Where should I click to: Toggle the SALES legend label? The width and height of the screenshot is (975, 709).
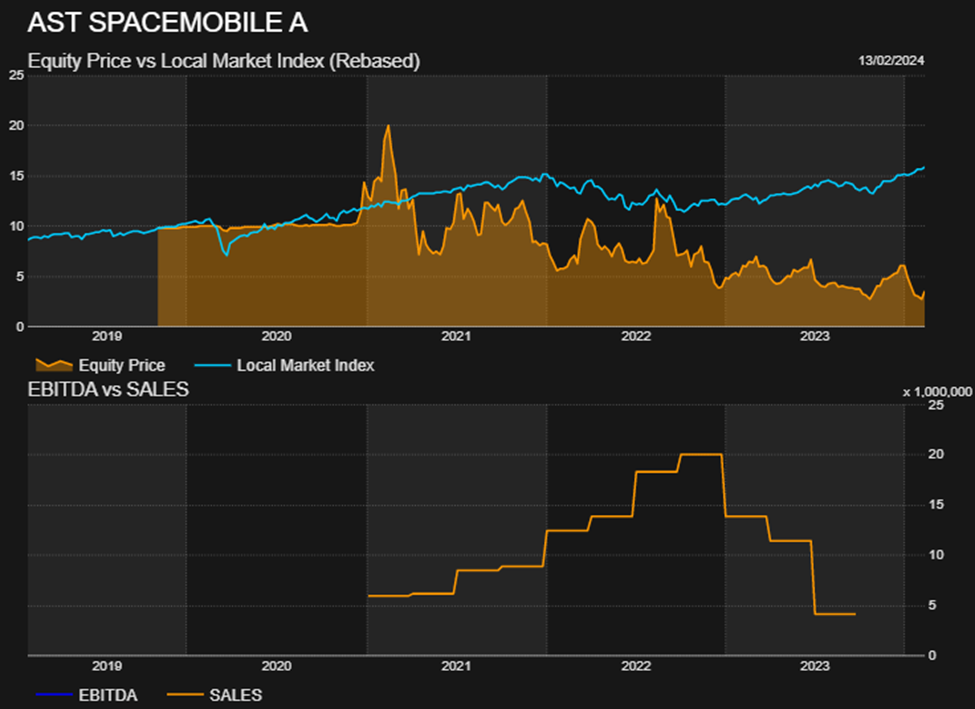tap(236, 695)
